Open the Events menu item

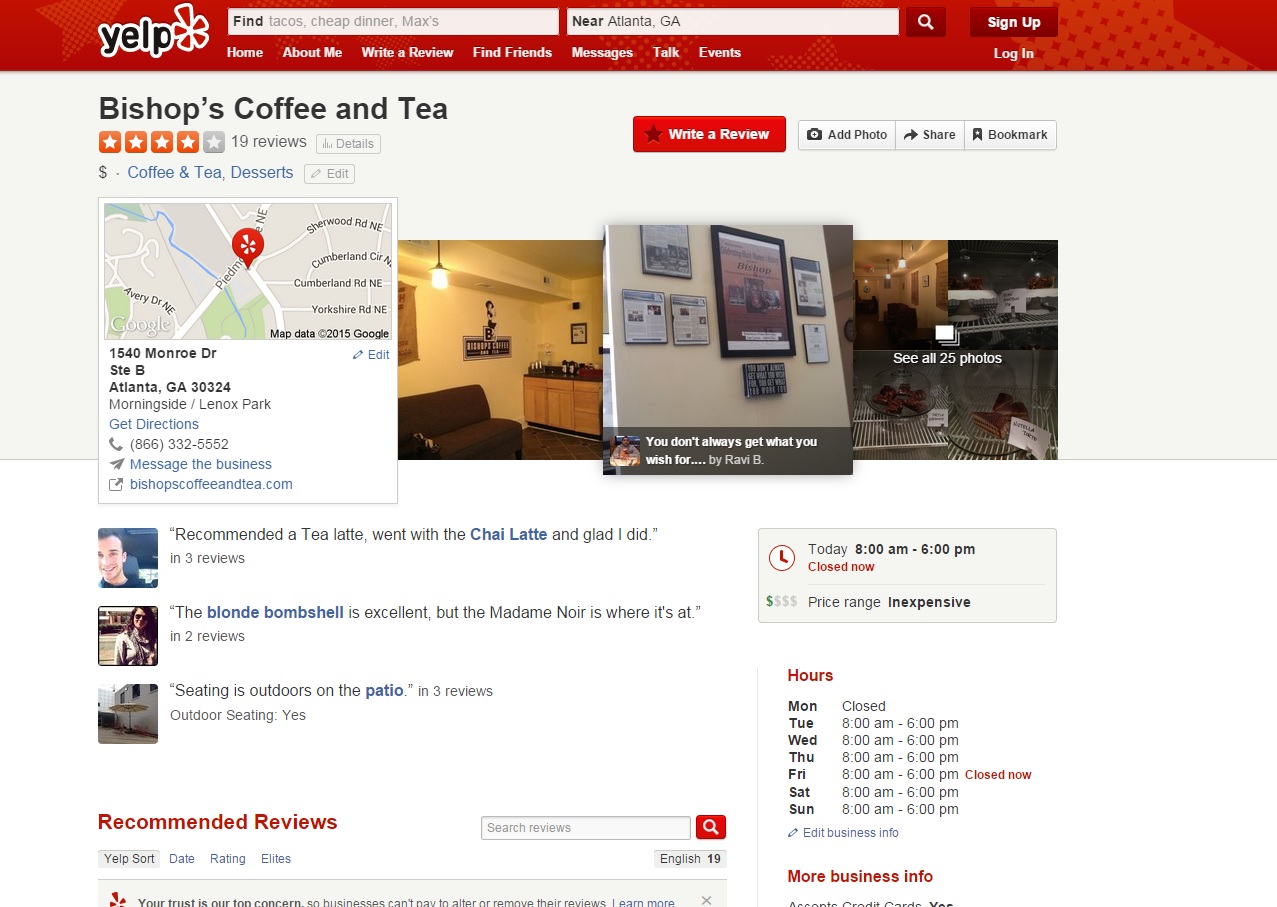coord(720,52)
